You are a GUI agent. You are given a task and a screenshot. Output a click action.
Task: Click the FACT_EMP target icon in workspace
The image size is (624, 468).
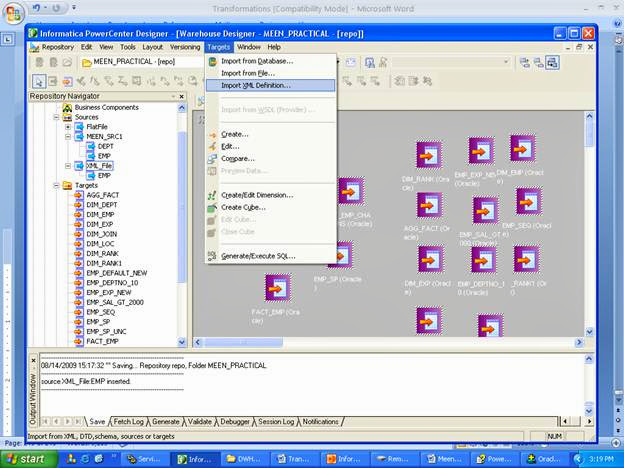click(x=278, y=288)
